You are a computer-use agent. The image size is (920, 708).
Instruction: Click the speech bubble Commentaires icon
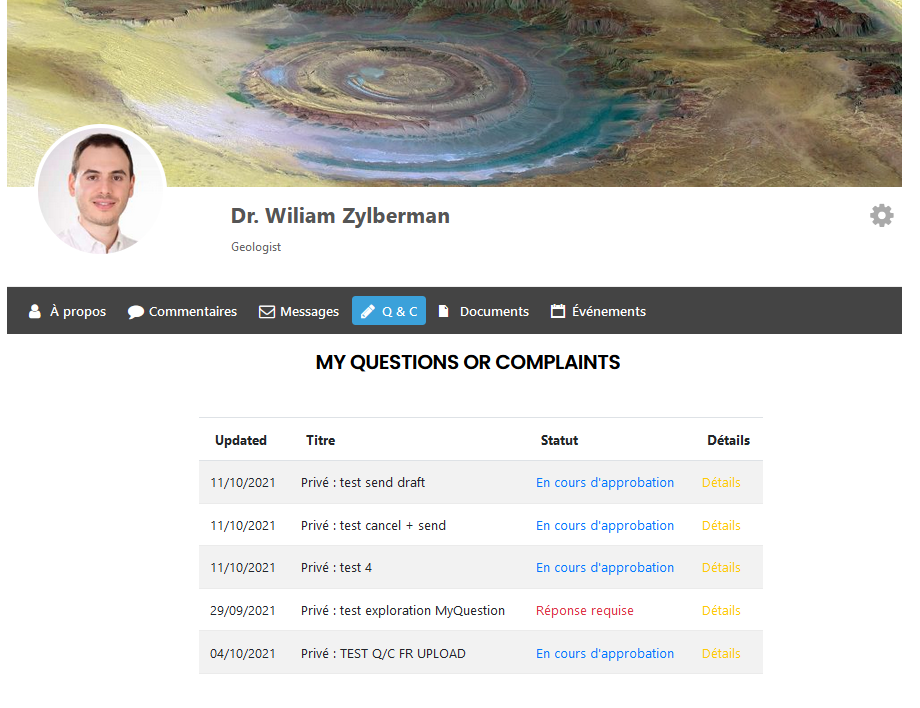pyautogui.click(x=136, y=311)
